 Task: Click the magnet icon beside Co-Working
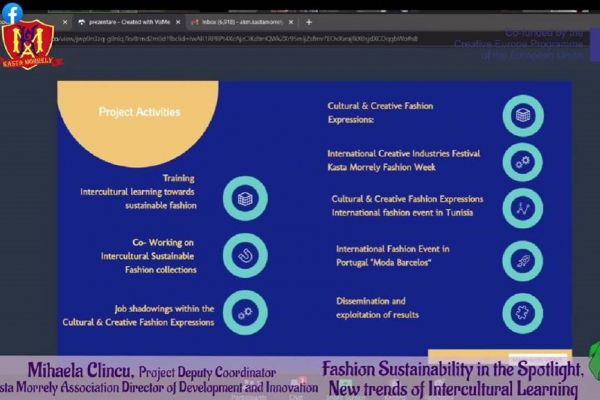pos(245,255)
